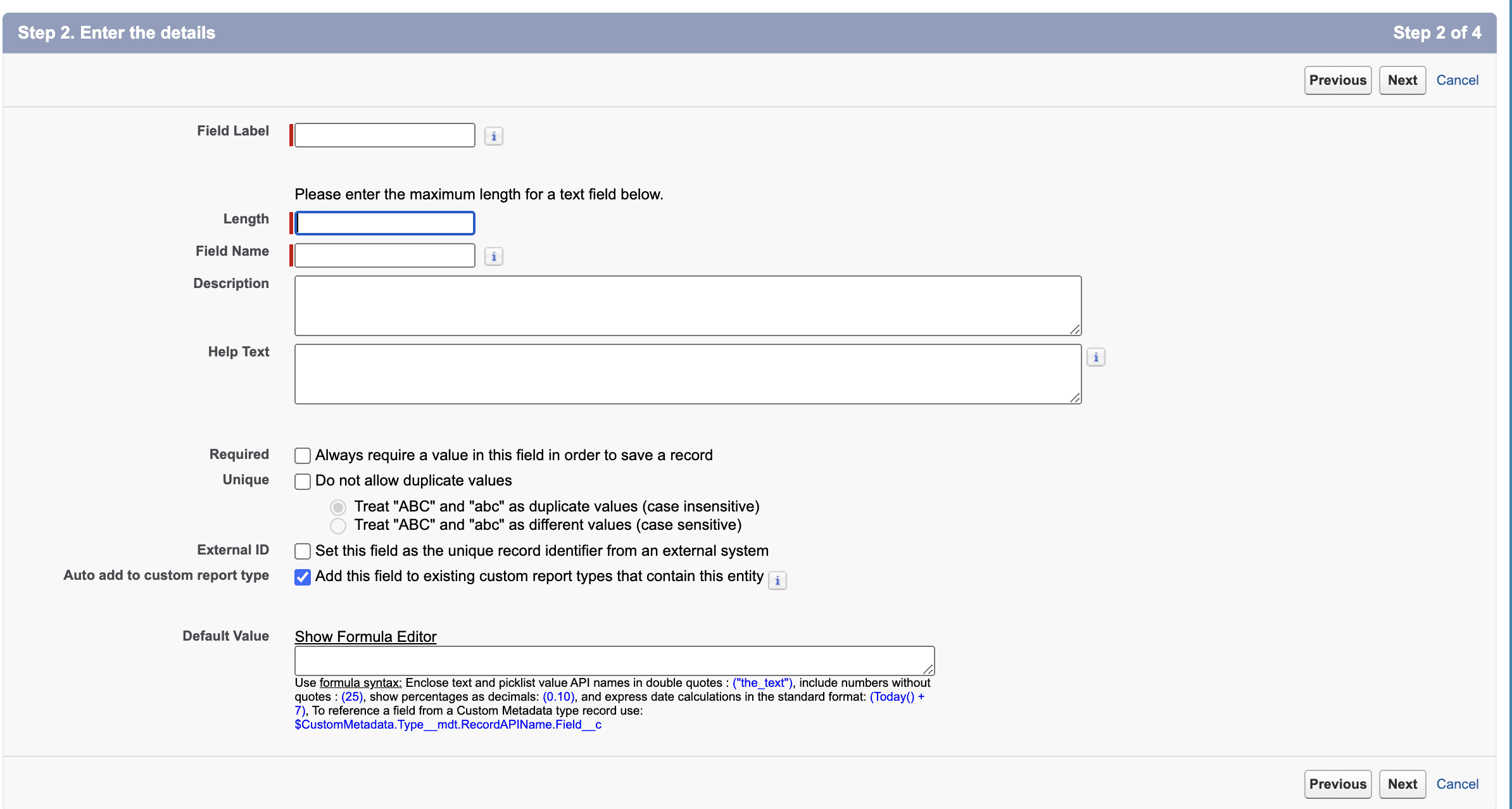Open the info icon beside Help Text
Image resolution: width=1512 pixels, height=809 pixels.
tap(1096, 357)
